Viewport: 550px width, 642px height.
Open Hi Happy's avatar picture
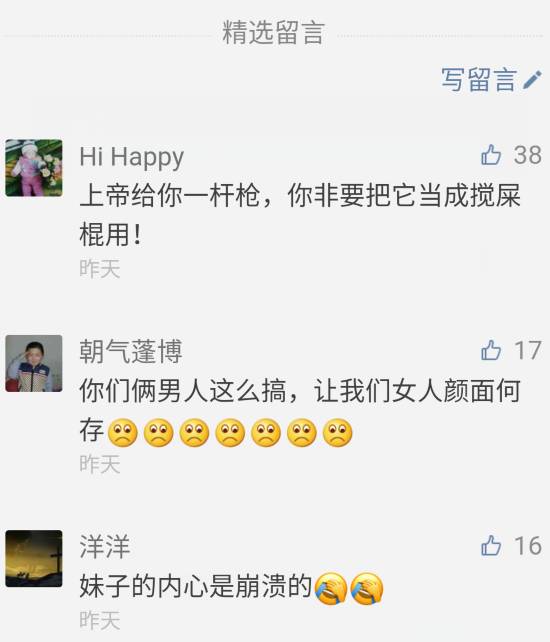34,168
